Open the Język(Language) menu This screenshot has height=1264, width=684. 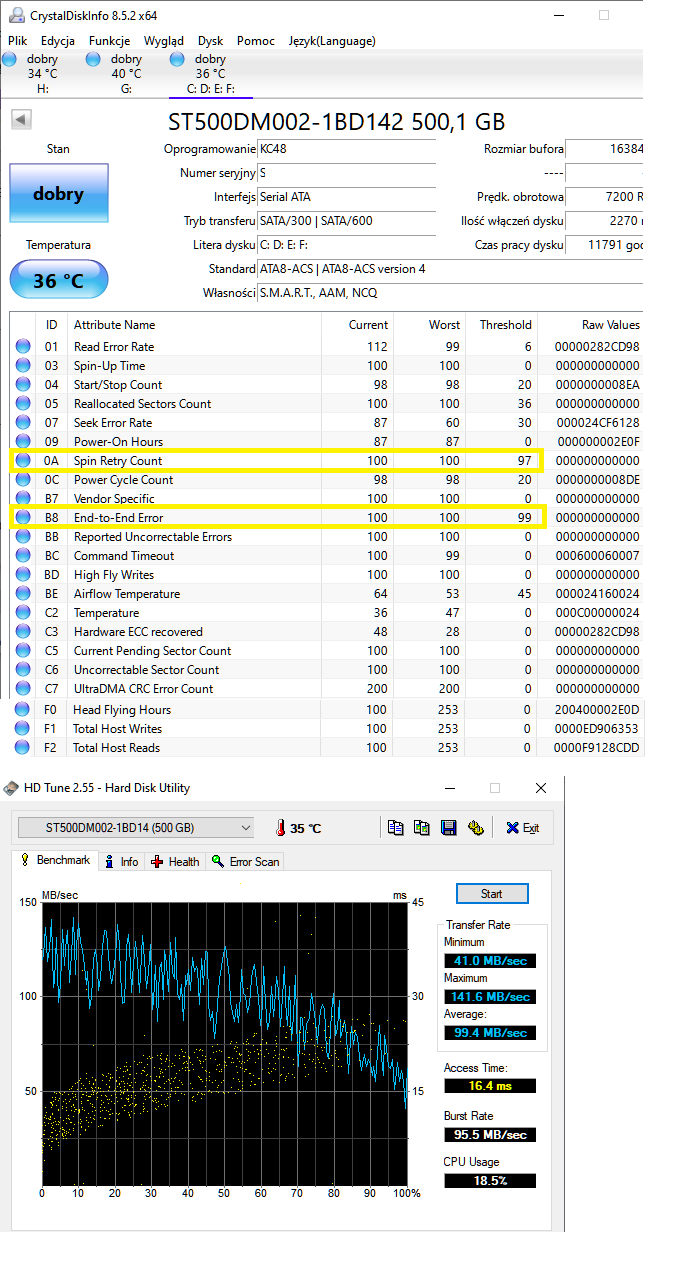331,41
